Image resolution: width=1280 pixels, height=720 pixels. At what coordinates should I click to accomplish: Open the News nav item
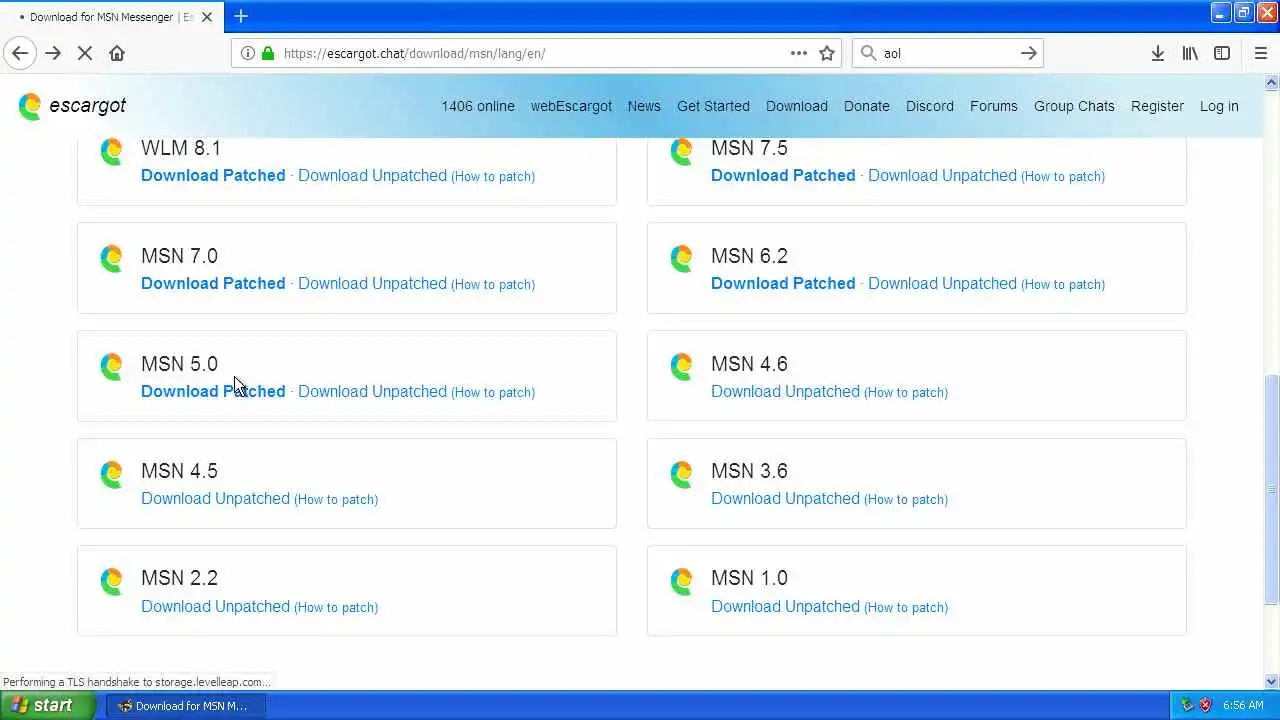click(644, 106)
